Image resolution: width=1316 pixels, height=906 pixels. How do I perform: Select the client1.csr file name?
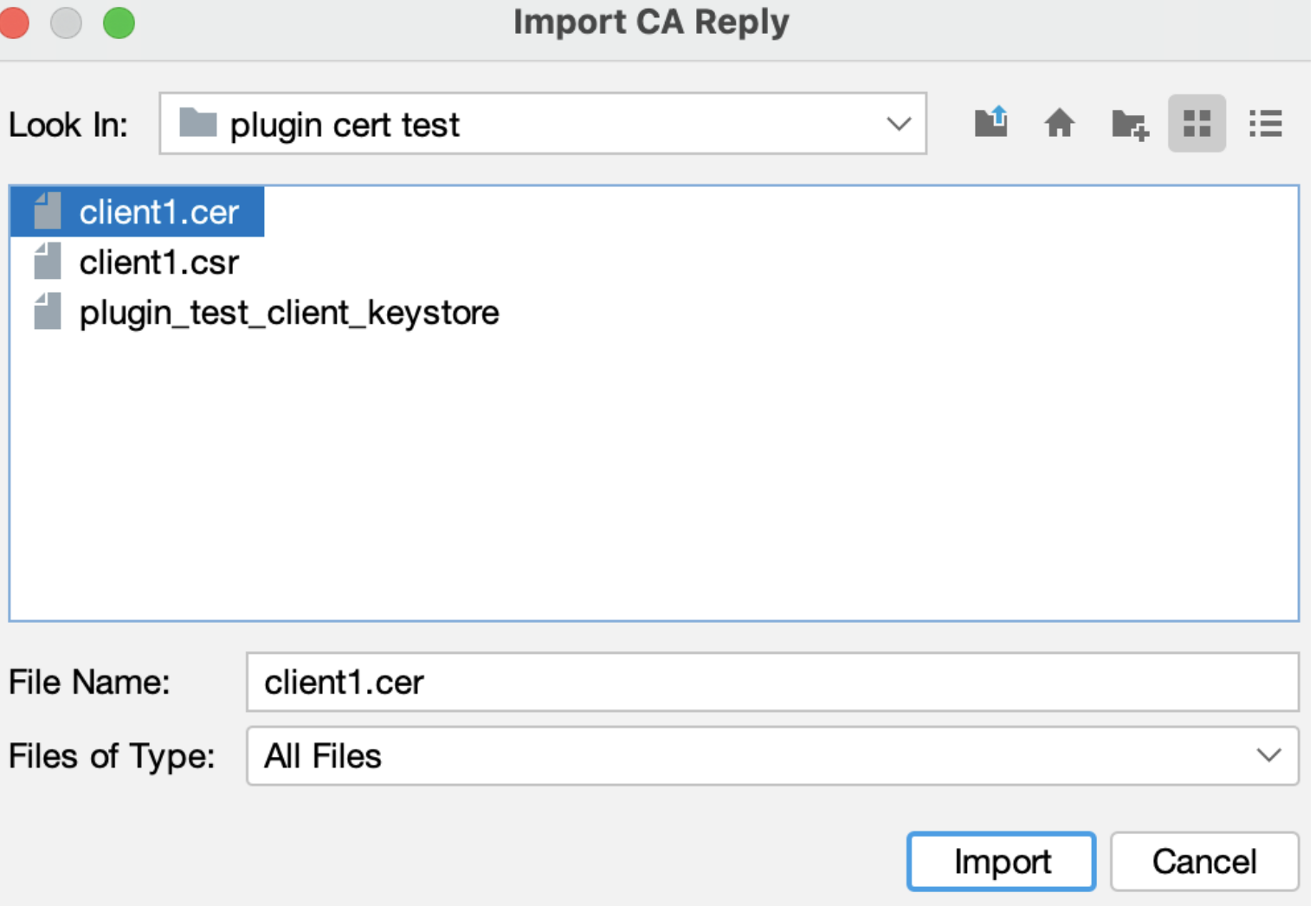(x=159, y=262)
